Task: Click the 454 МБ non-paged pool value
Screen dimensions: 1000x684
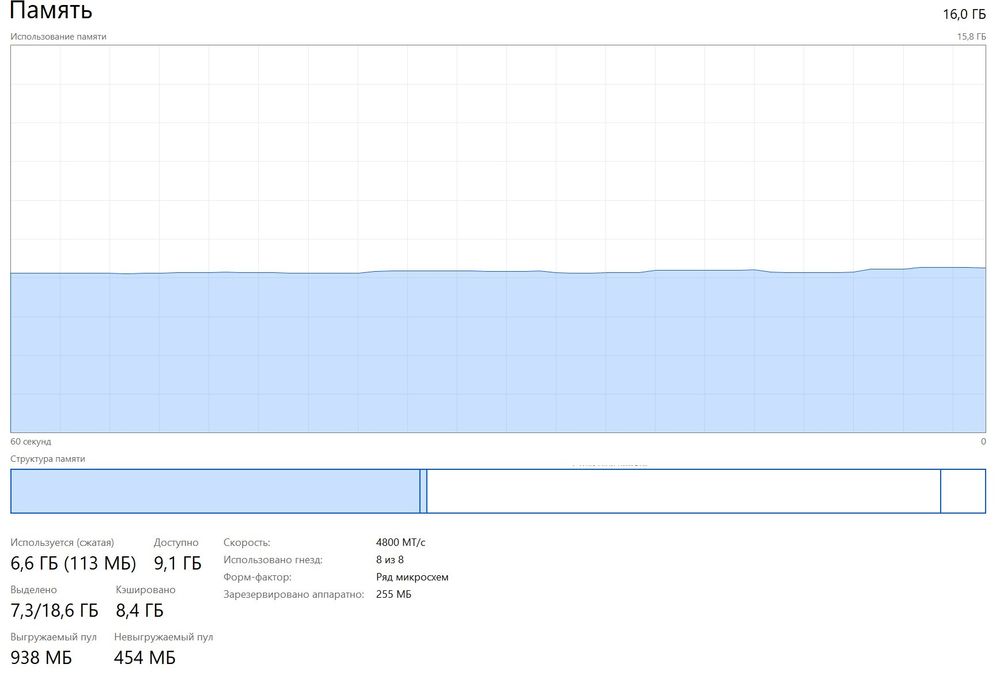Action: coord(145,657)
